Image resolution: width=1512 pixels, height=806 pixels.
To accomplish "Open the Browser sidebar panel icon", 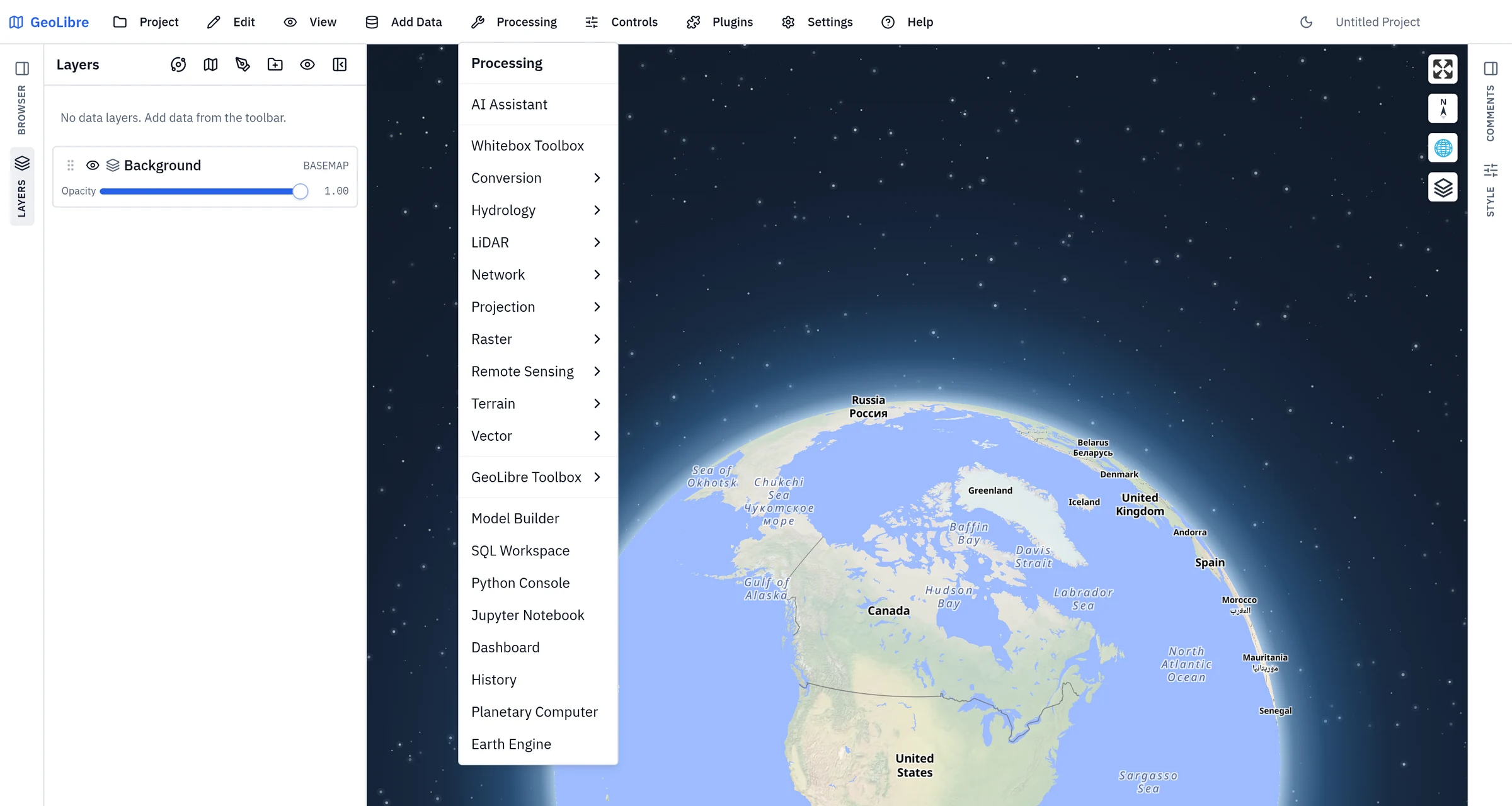I will click(22, 68).
